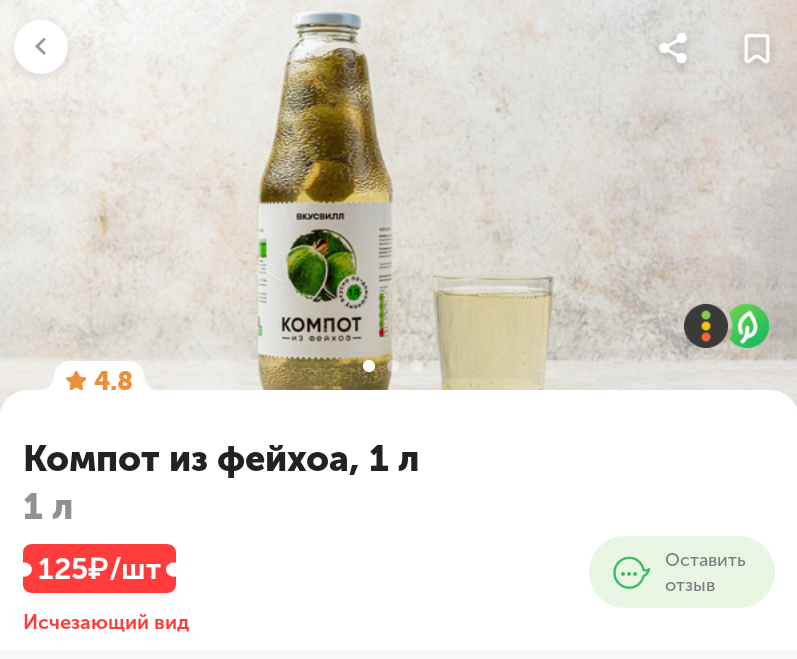Screen dimensions: 797x659
Task: Tap the speech bubble review icon
Action: coord(631,573)
